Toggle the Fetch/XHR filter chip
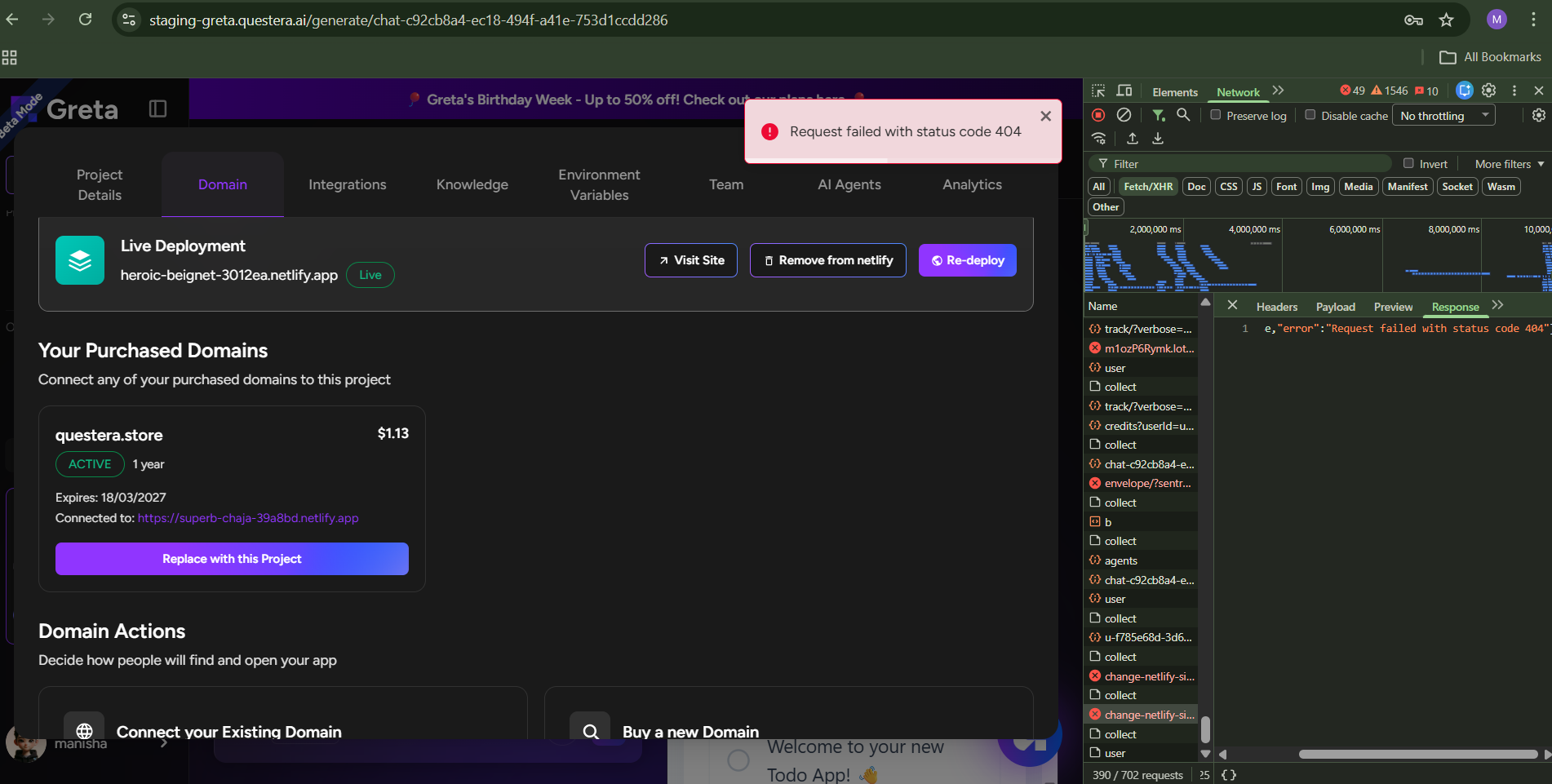 tap(1148, 187)
